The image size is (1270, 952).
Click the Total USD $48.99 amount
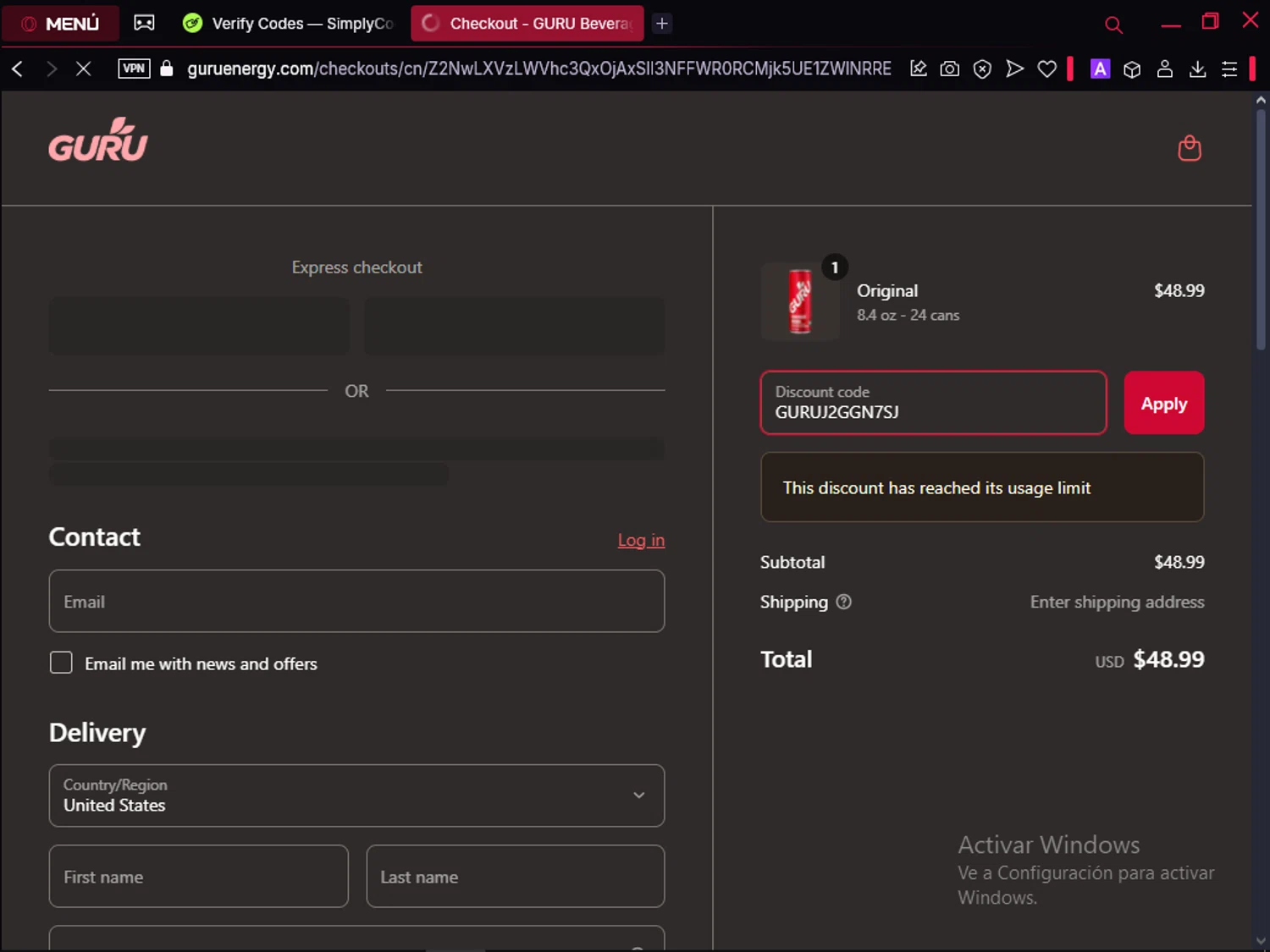coord(1150,659)
